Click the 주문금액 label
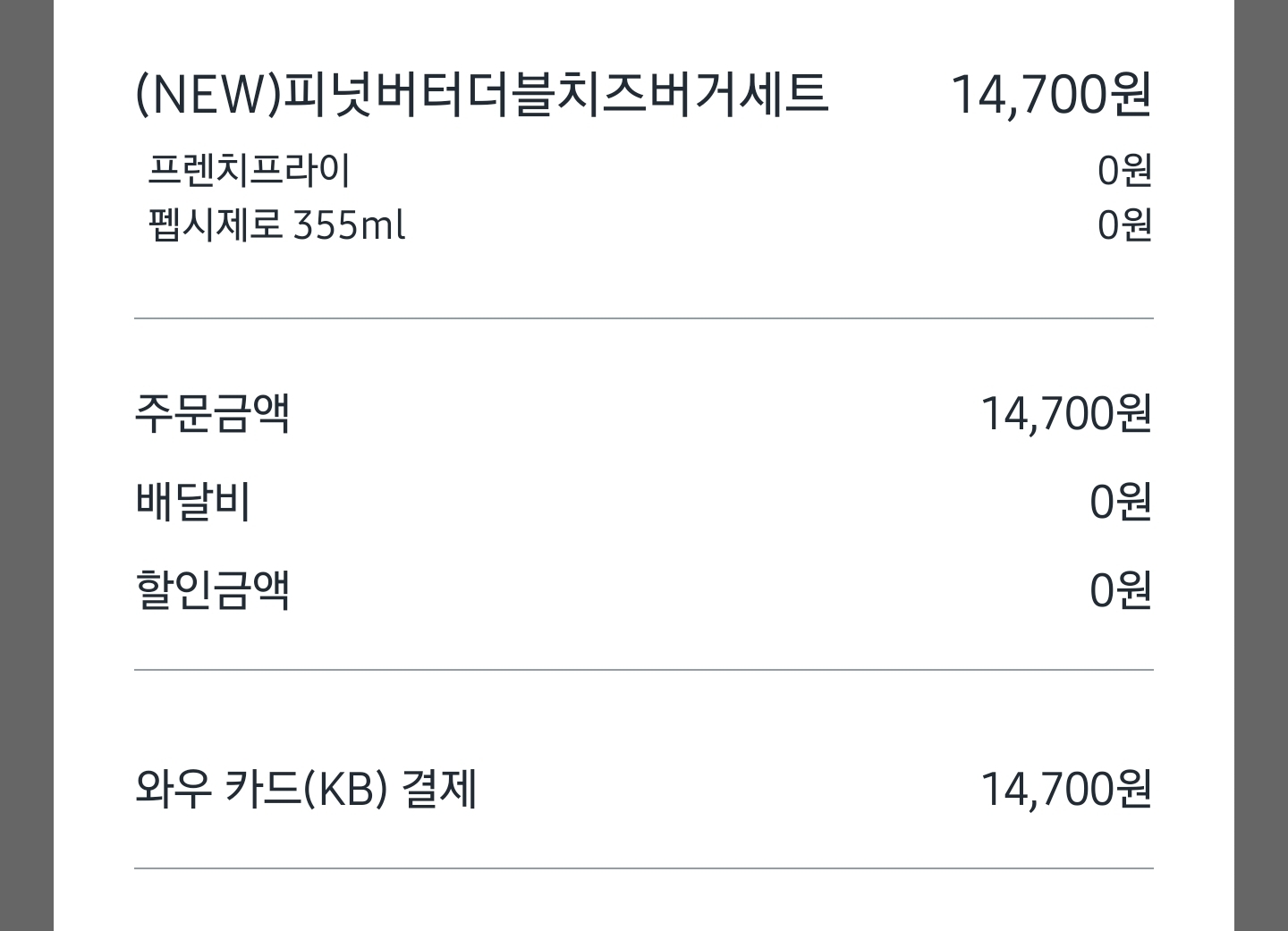The image size is (1288, 931). [212, 413]
